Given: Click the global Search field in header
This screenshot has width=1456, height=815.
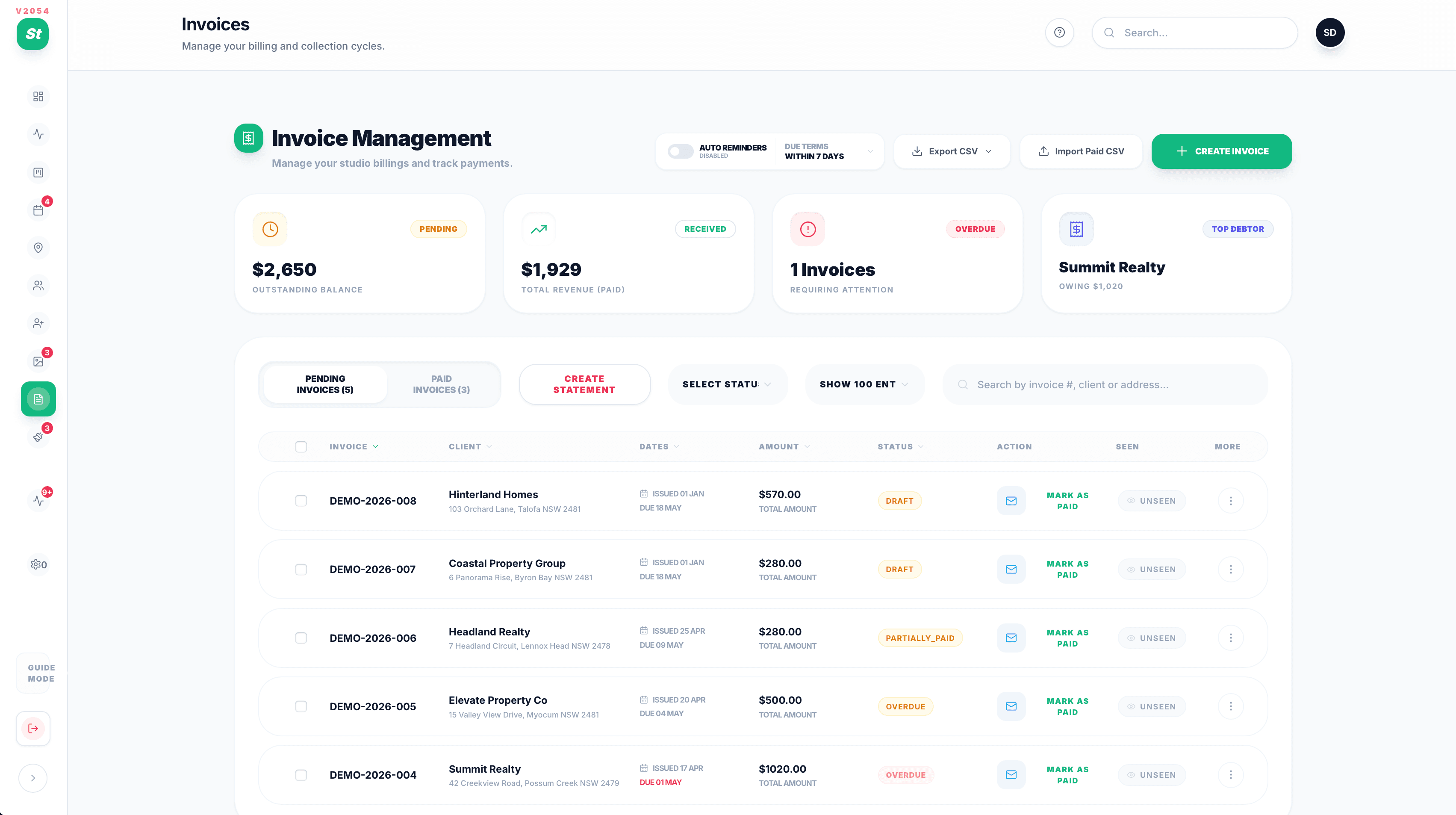Looking at the screenshot, I should click(1194, 33).
